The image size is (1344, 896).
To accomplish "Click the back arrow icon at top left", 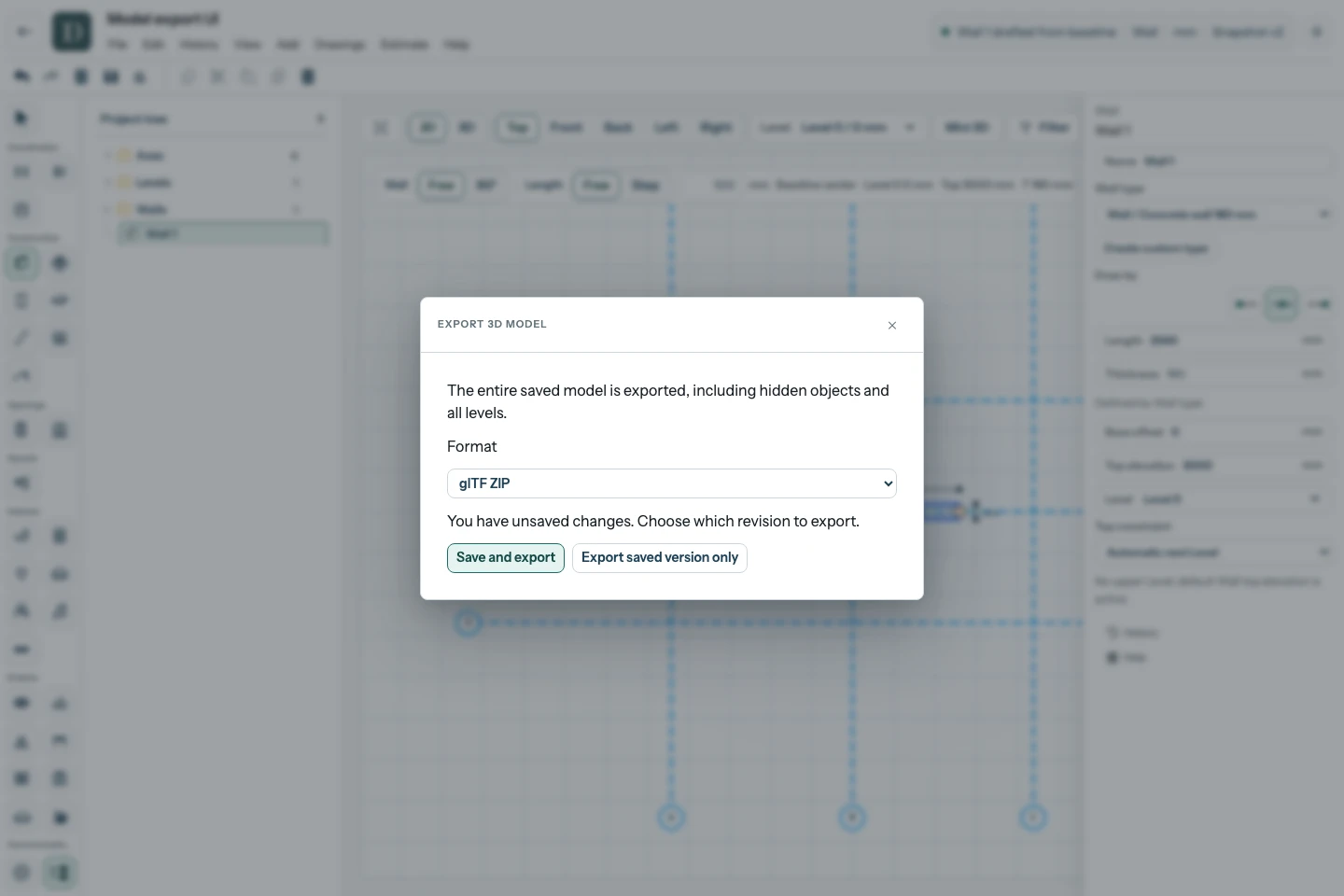I will [x=23, y=32].
